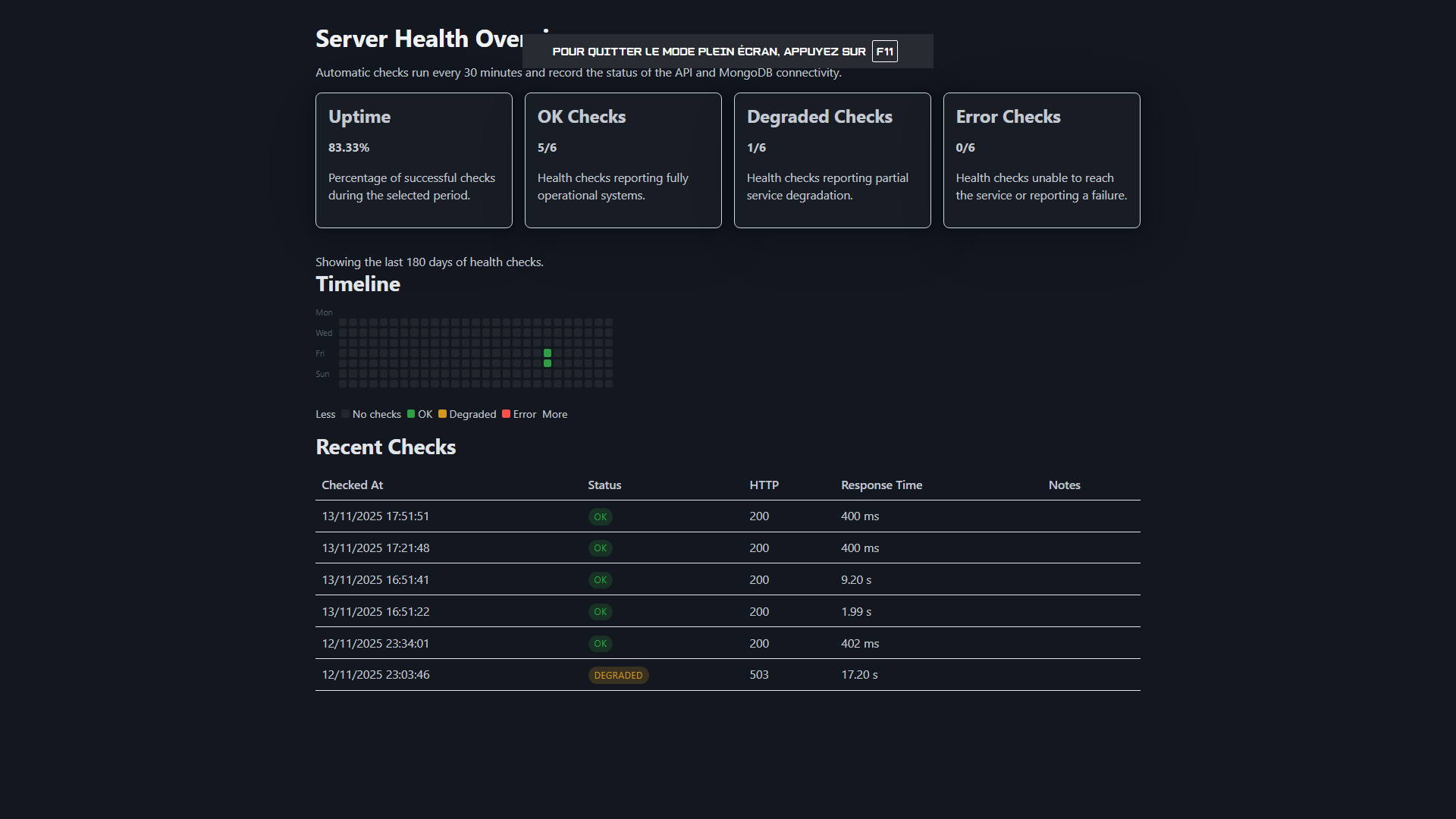Open the Uptime summary card
This screenshot has height=819, width=1456.
point(413,160)
